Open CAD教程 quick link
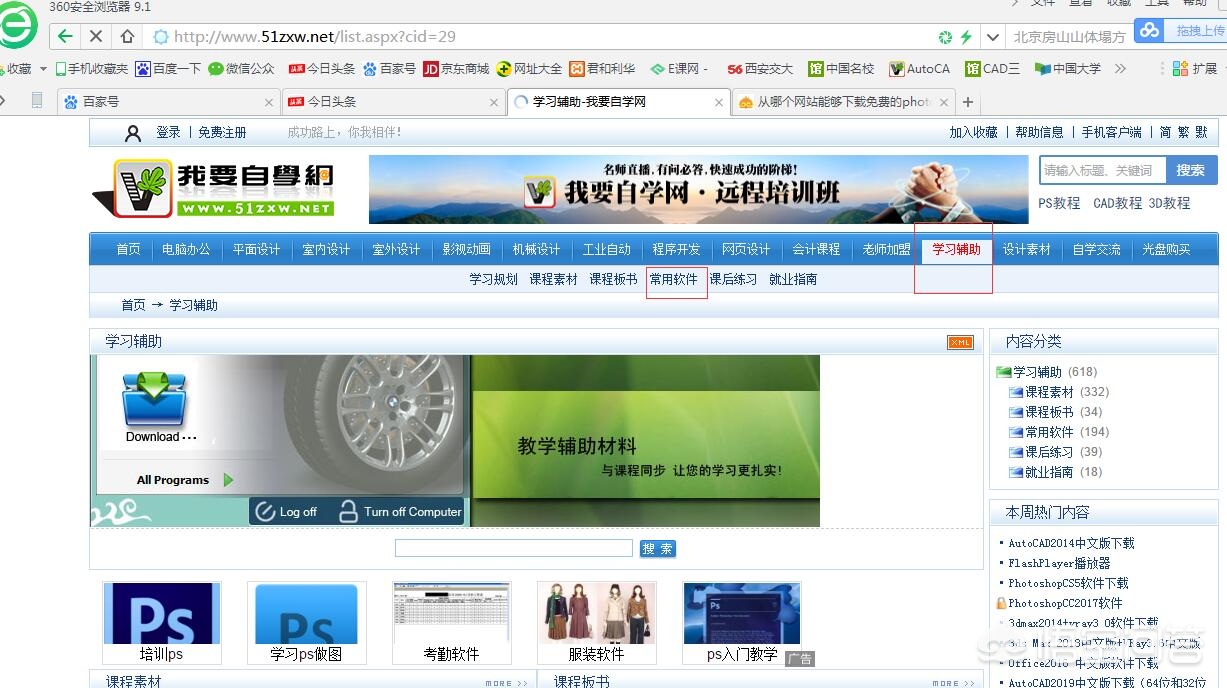This screenshot has height=688, width=1227. click(1117, 203)
